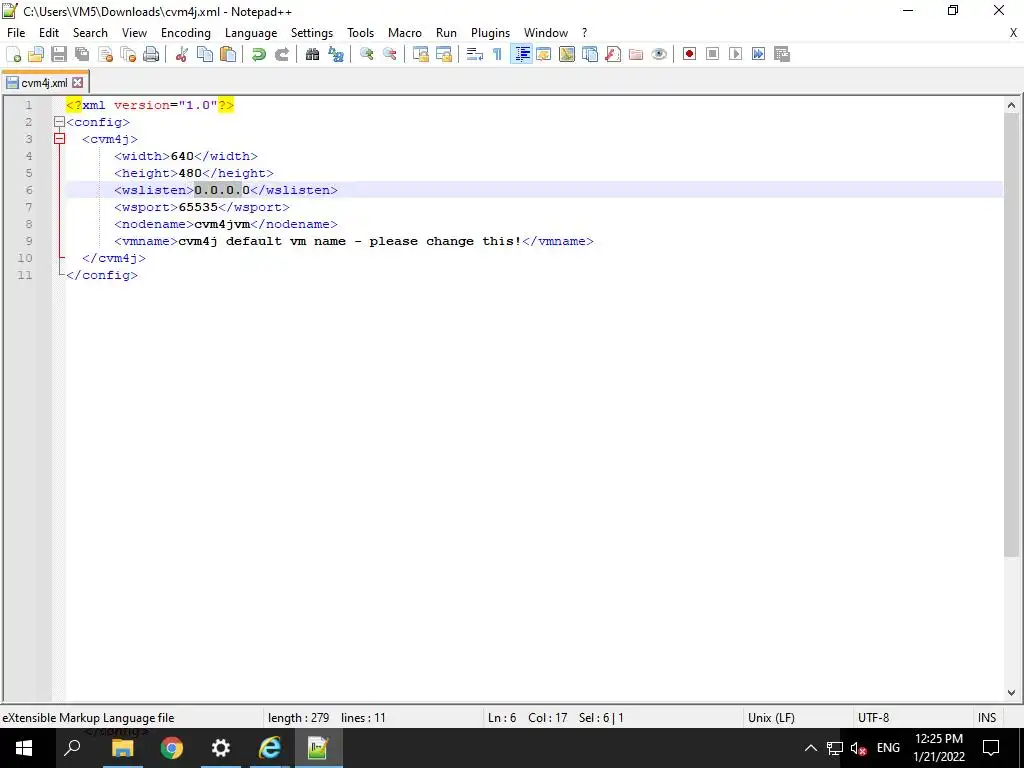Screen dimensions: 1024x768
Task: Open Folder as Workspace toolbar icon
Action: (635, 54)
